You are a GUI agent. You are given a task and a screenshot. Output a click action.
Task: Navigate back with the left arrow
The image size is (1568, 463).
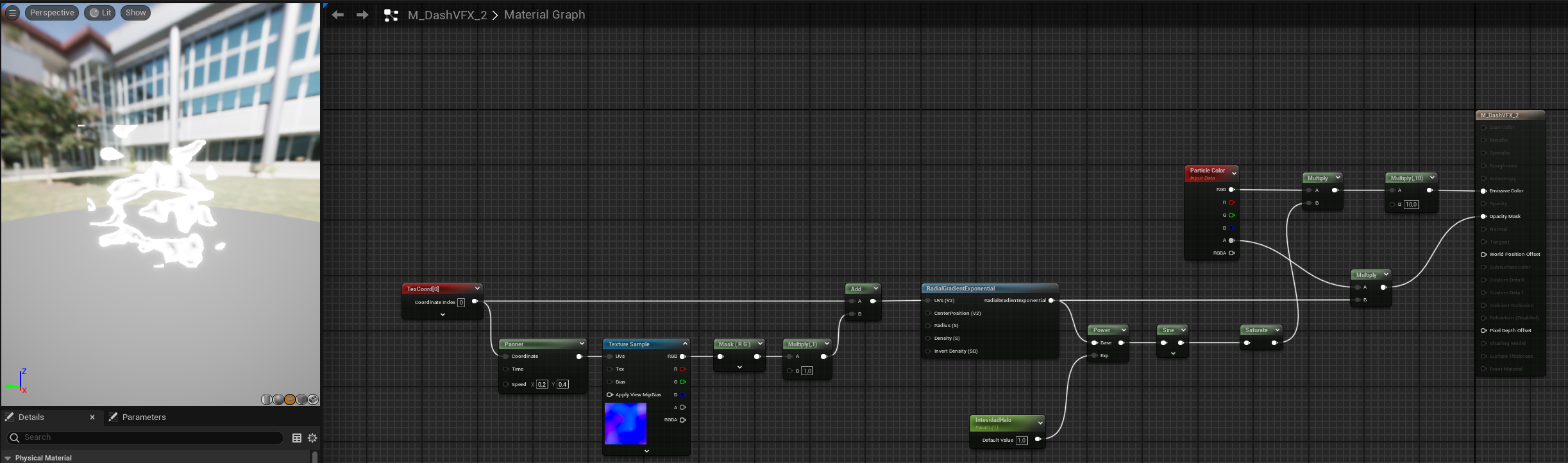pos(338,15)
